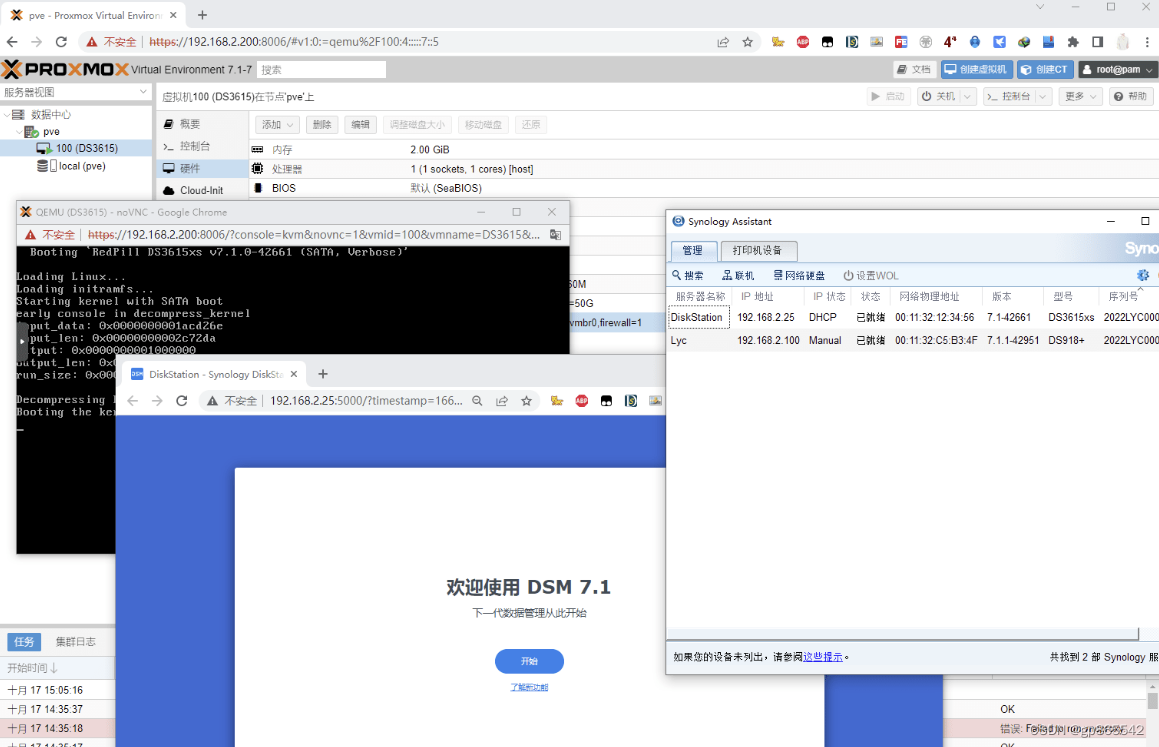
Task: Switch to the Tasks log tab
Action: point(24,641)
